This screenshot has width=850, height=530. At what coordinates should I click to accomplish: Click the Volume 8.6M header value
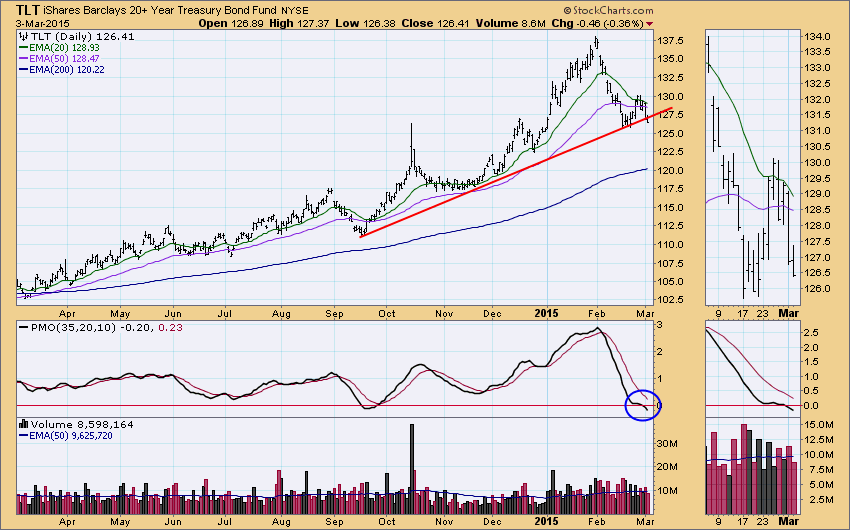(x=510, y=23)
